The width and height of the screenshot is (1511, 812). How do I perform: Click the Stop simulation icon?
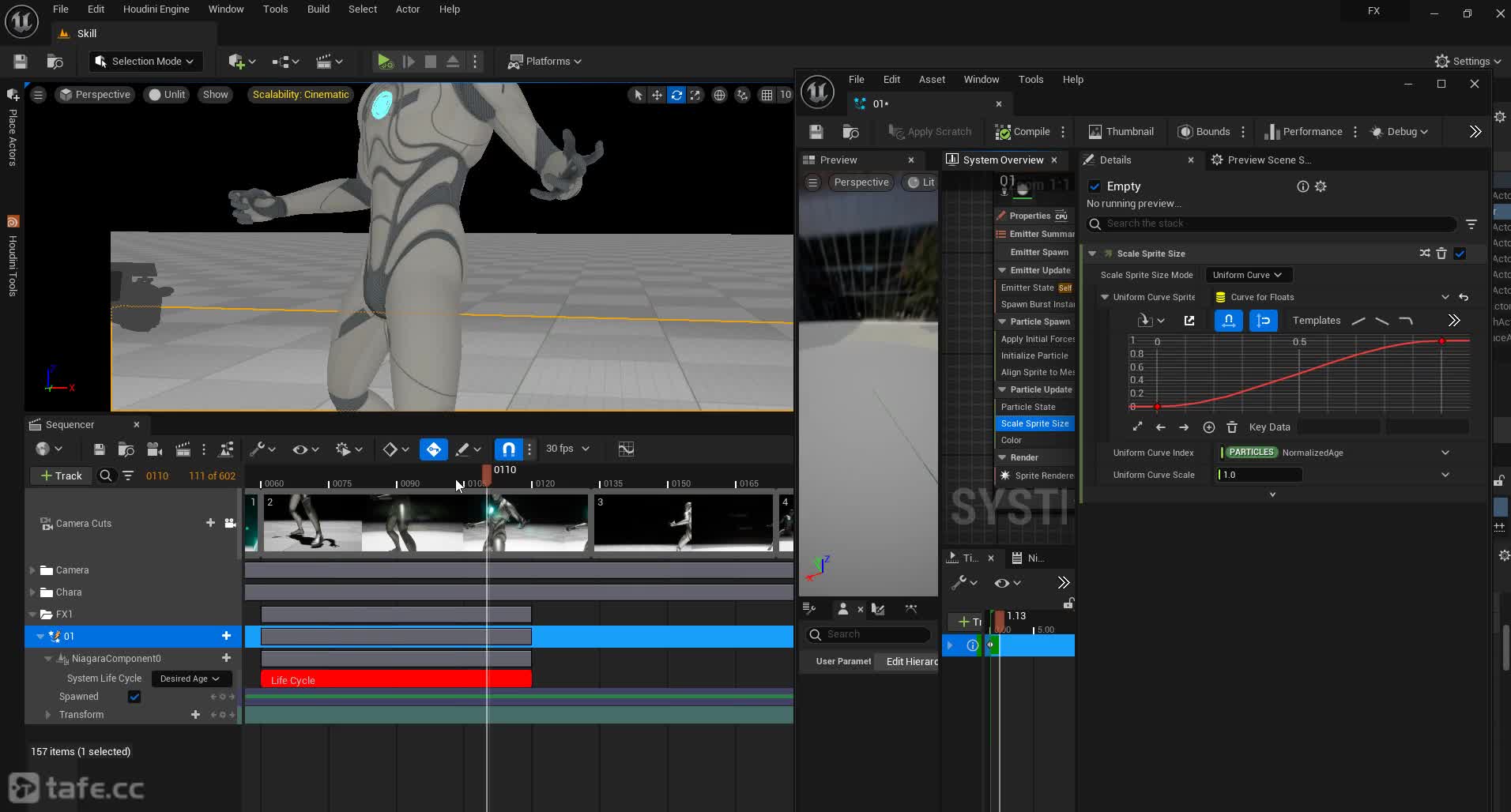click(x=430, y=62)
